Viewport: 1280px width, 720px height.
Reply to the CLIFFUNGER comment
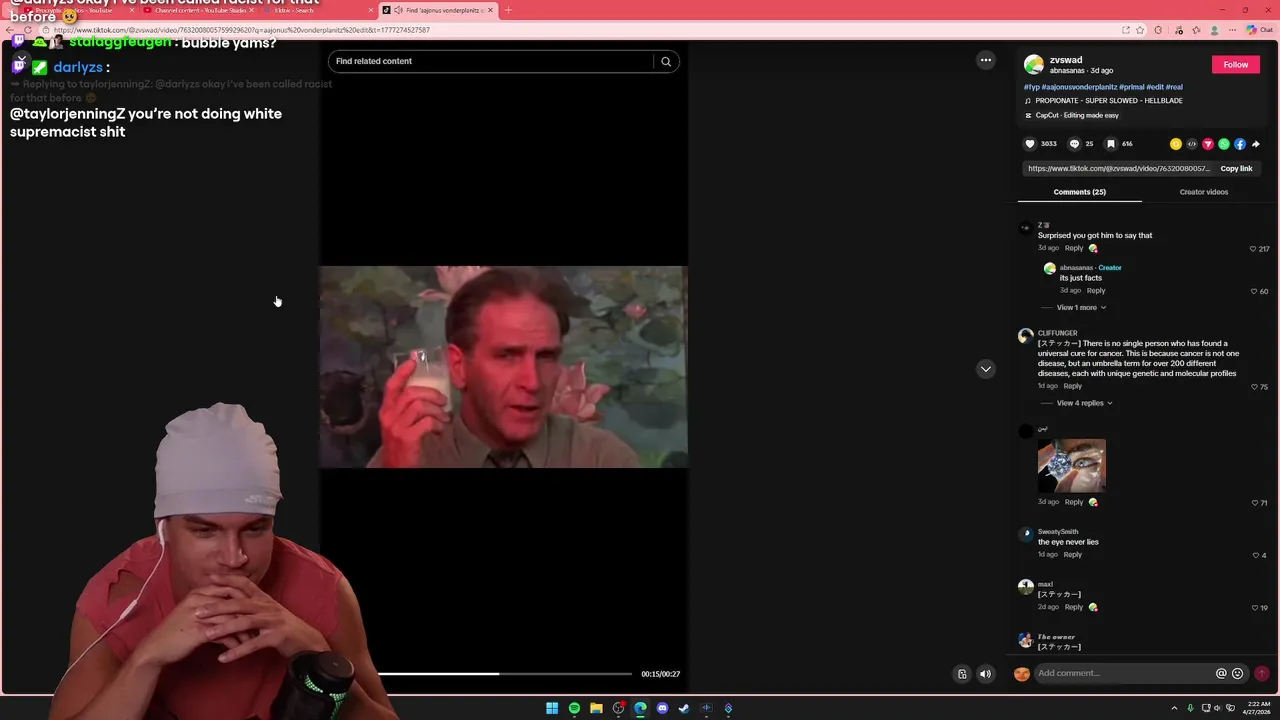1073,386
